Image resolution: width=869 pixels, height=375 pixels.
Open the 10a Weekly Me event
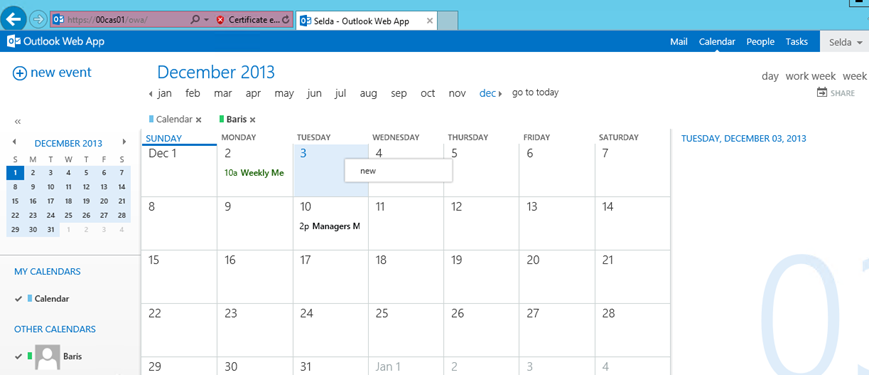pyautogui.click(x=254, y=173)
